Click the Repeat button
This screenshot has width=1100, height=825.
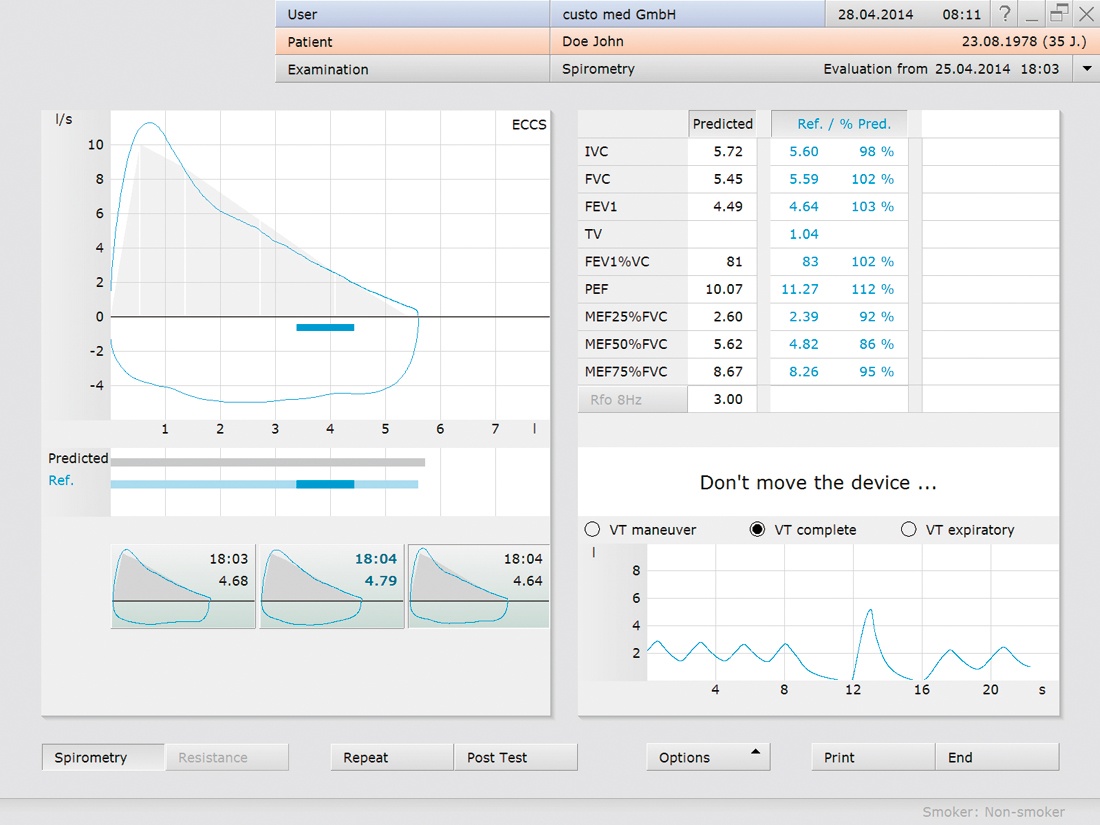392,758
